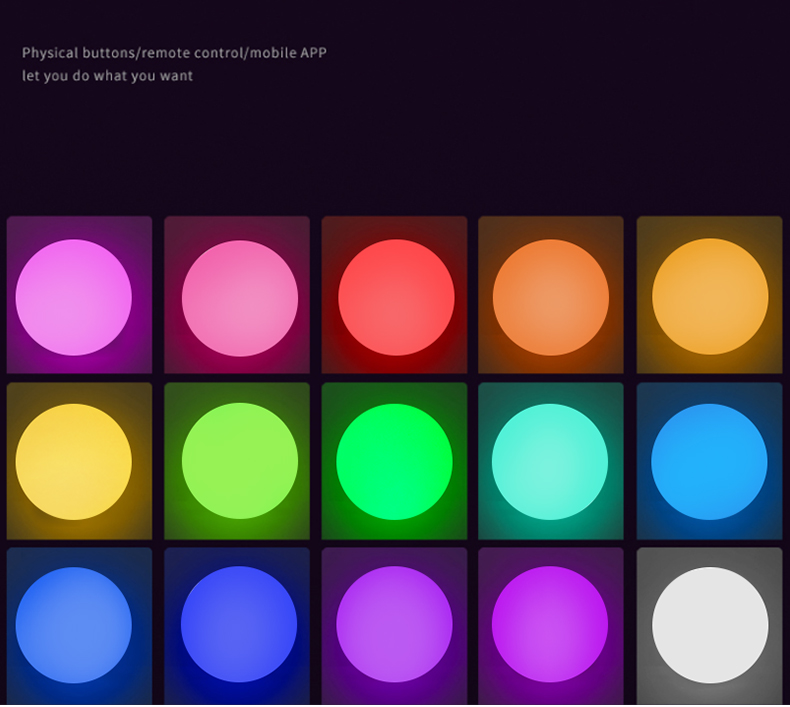Pick the white light sphere
This screenshot has width=790, height=707.
point(710,625)
